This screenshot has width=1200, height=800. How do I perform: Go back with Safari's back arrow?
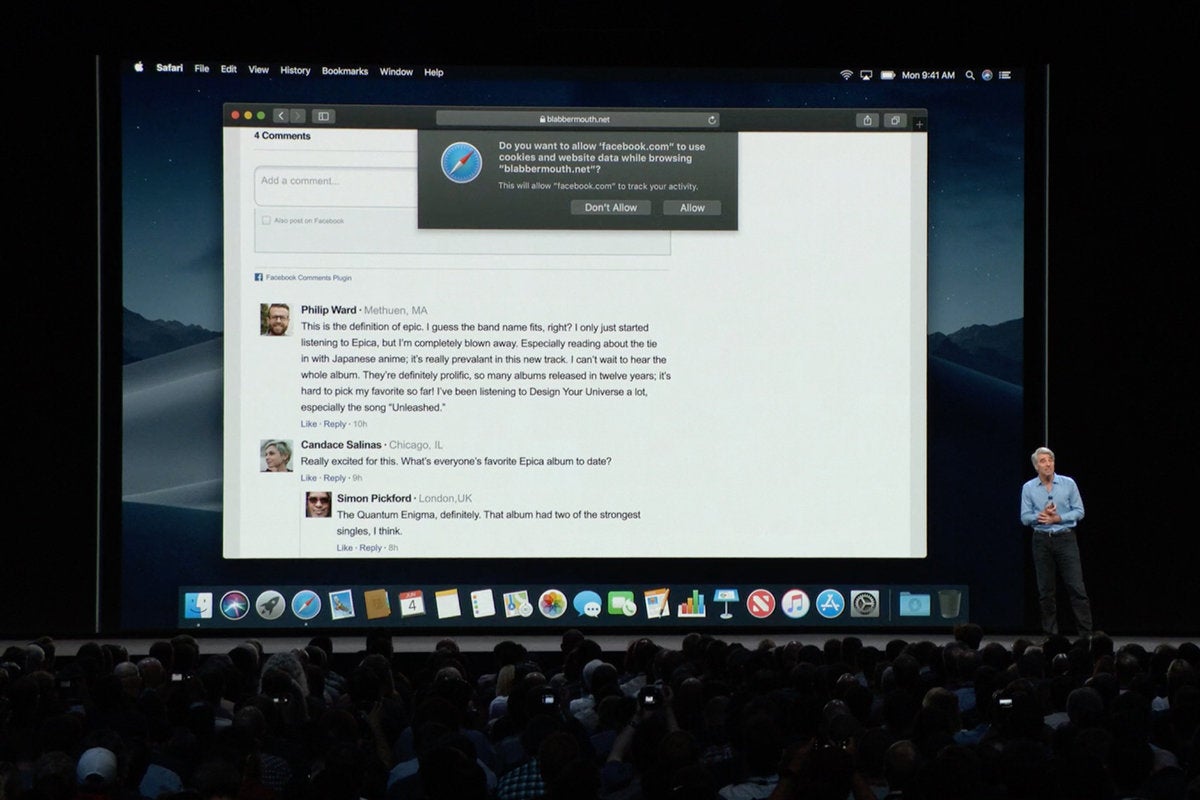coord(281,116)
